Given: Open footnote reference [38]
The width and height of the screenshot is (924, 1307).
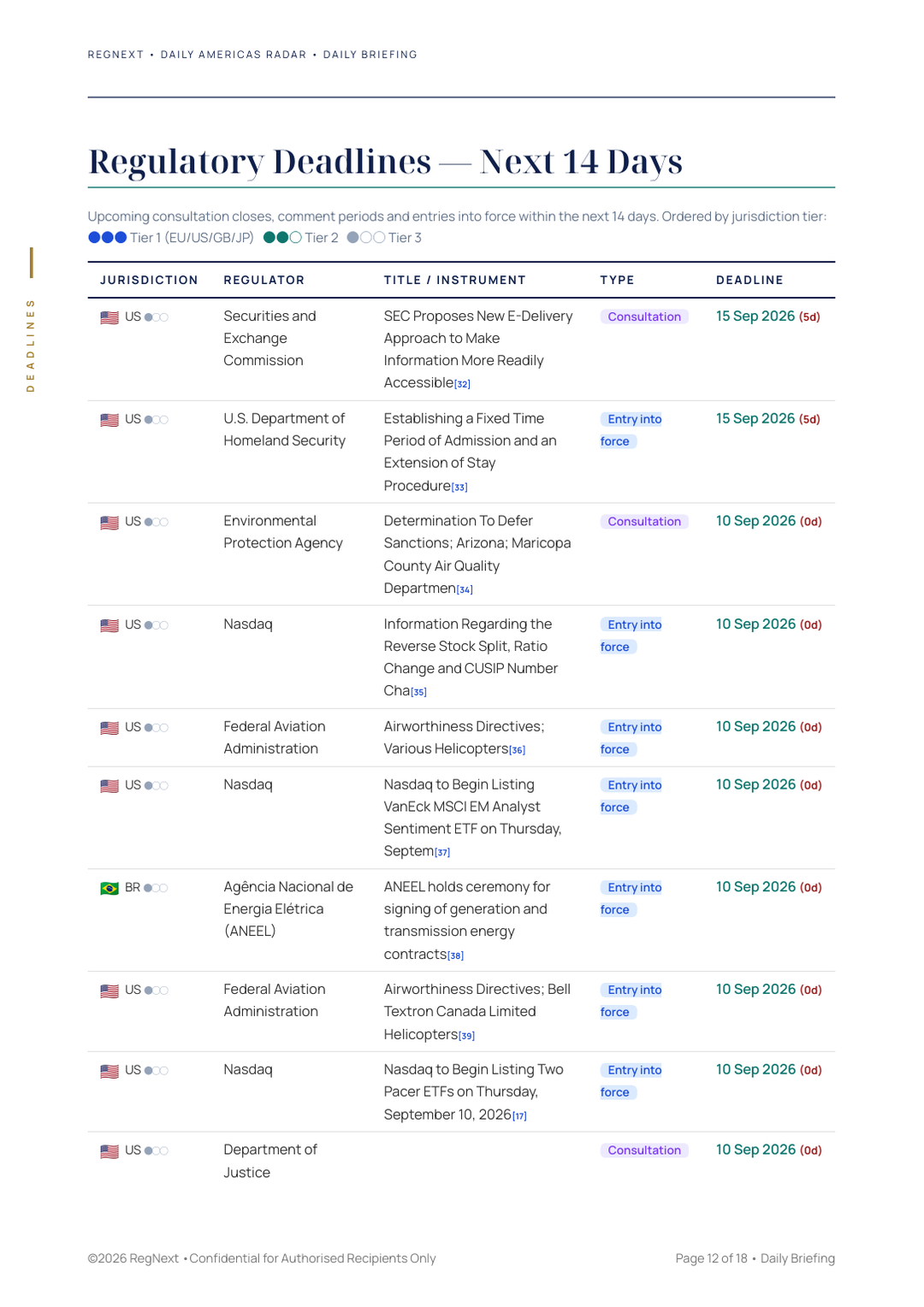Looking at the screenshot, I should coord(456,955).
